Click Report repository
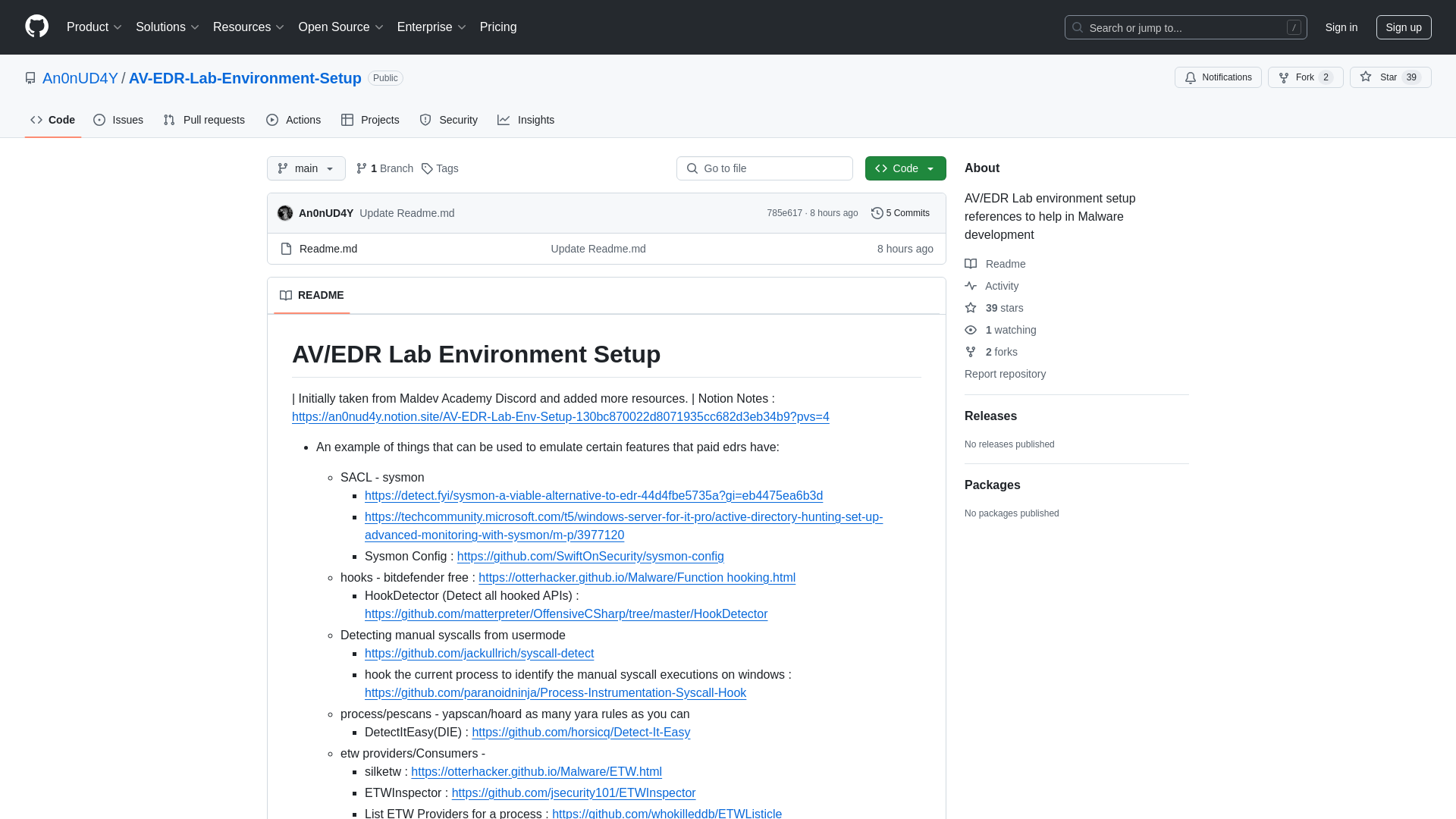Image resolution: width=1456 pixels, height=819 pixels. pyautogui.click(x=1005, y=374)
